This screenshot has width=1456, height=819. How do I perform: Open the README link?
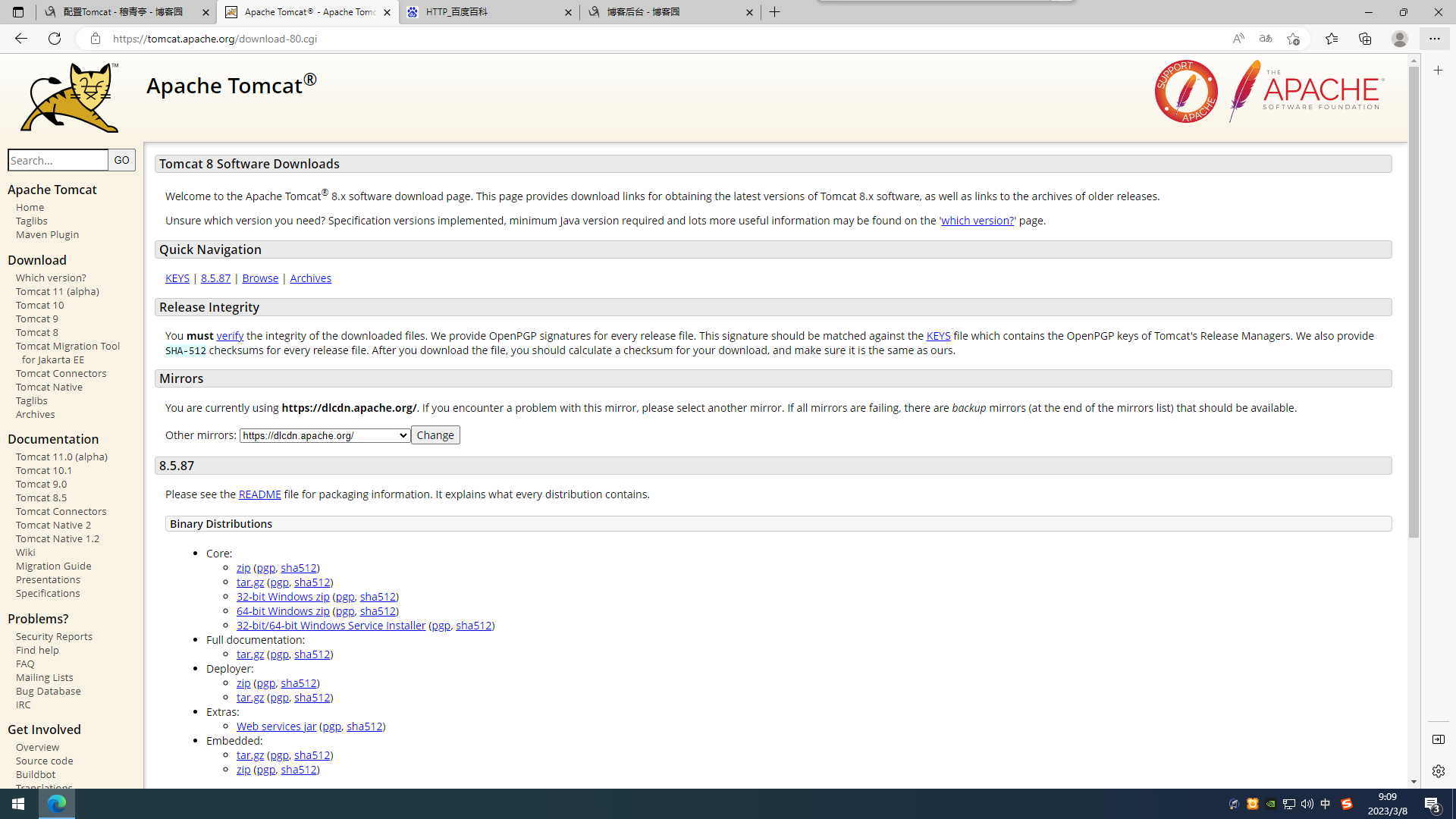(259, 494)
